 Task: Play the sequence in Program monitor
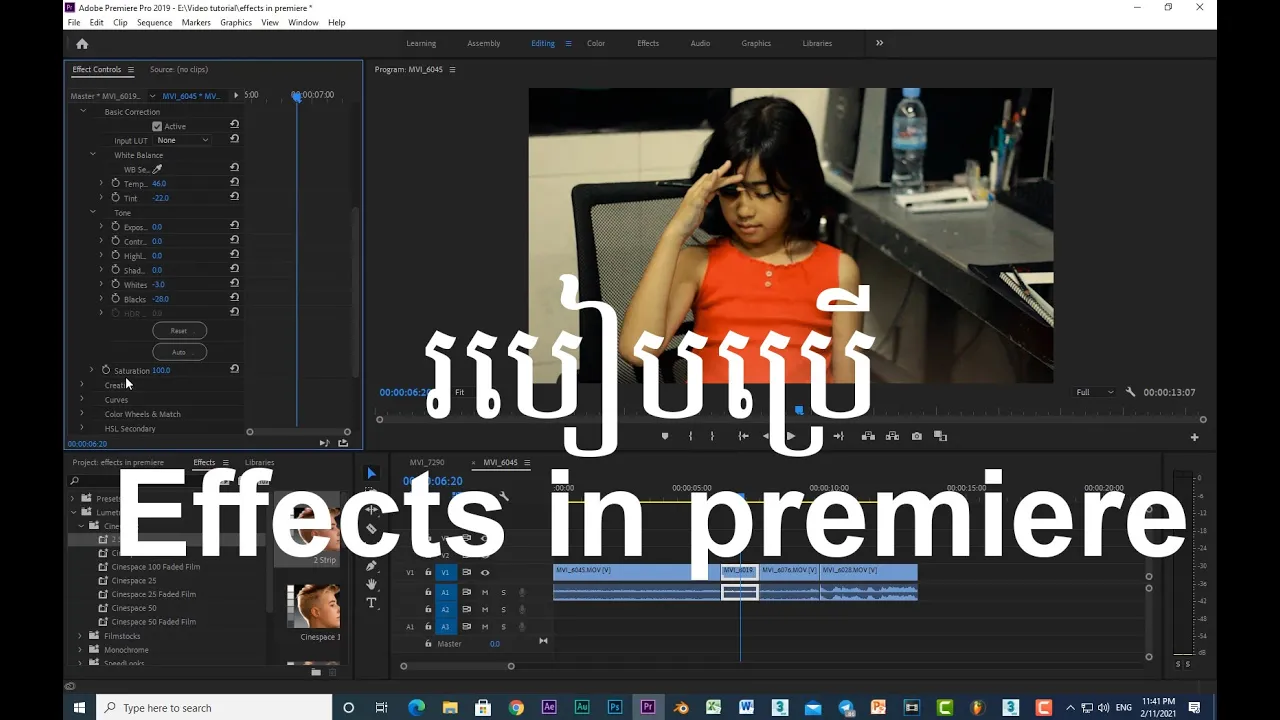coord(791,436)
